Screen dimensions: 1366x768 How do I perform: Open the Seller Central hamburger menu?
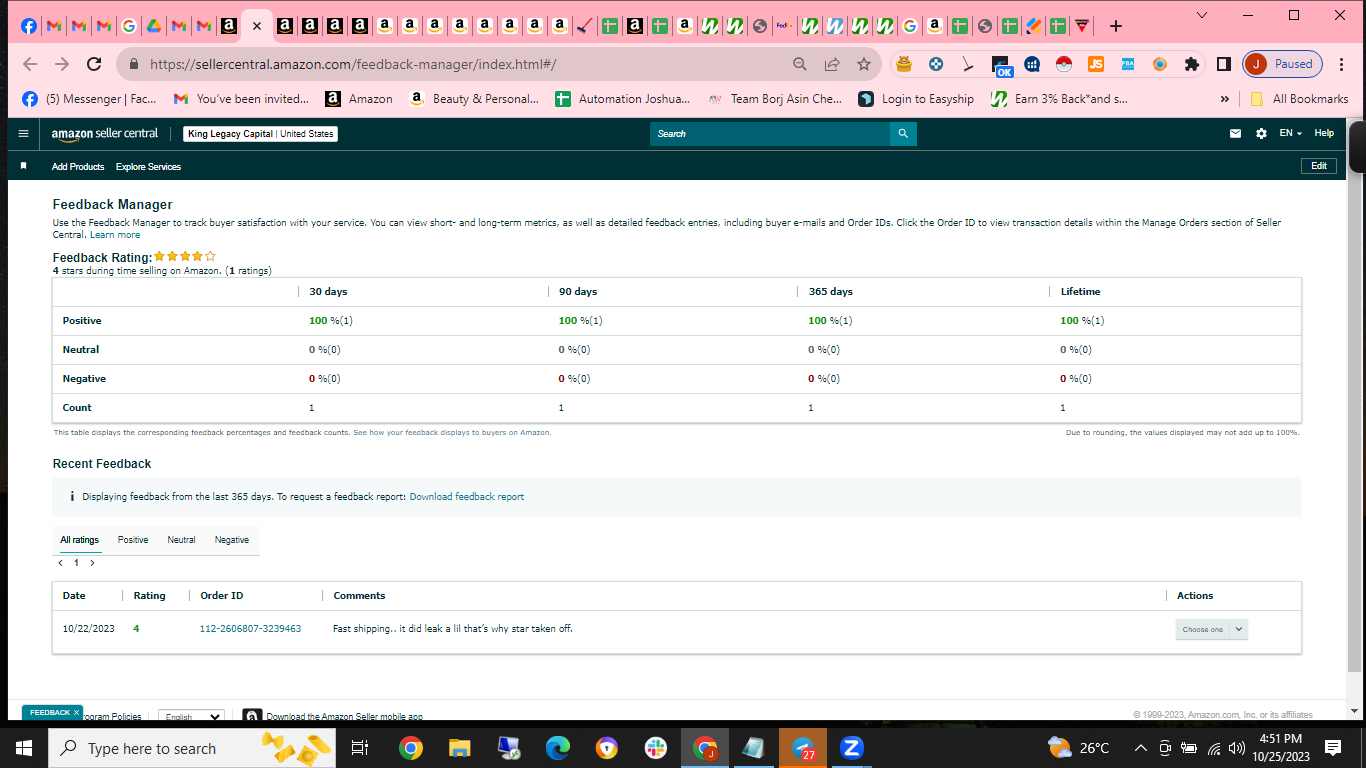point(24,133)
